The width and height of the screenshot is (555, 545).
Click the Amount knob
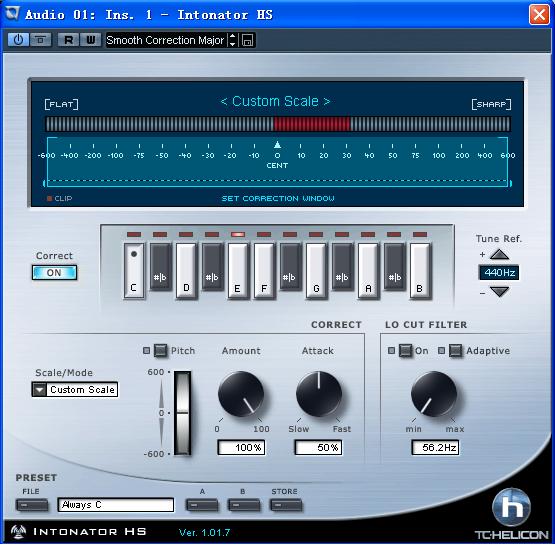tap(241, 394)
